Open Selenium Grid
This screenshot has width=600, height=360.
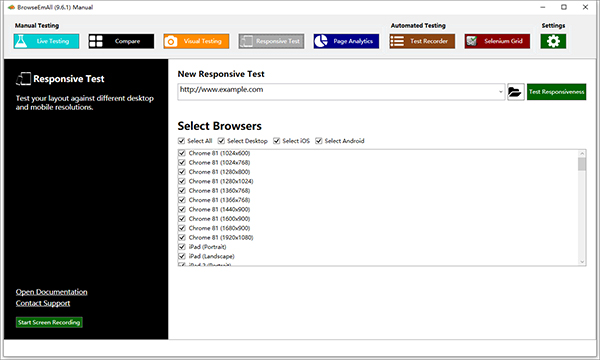tap(497, 41)
